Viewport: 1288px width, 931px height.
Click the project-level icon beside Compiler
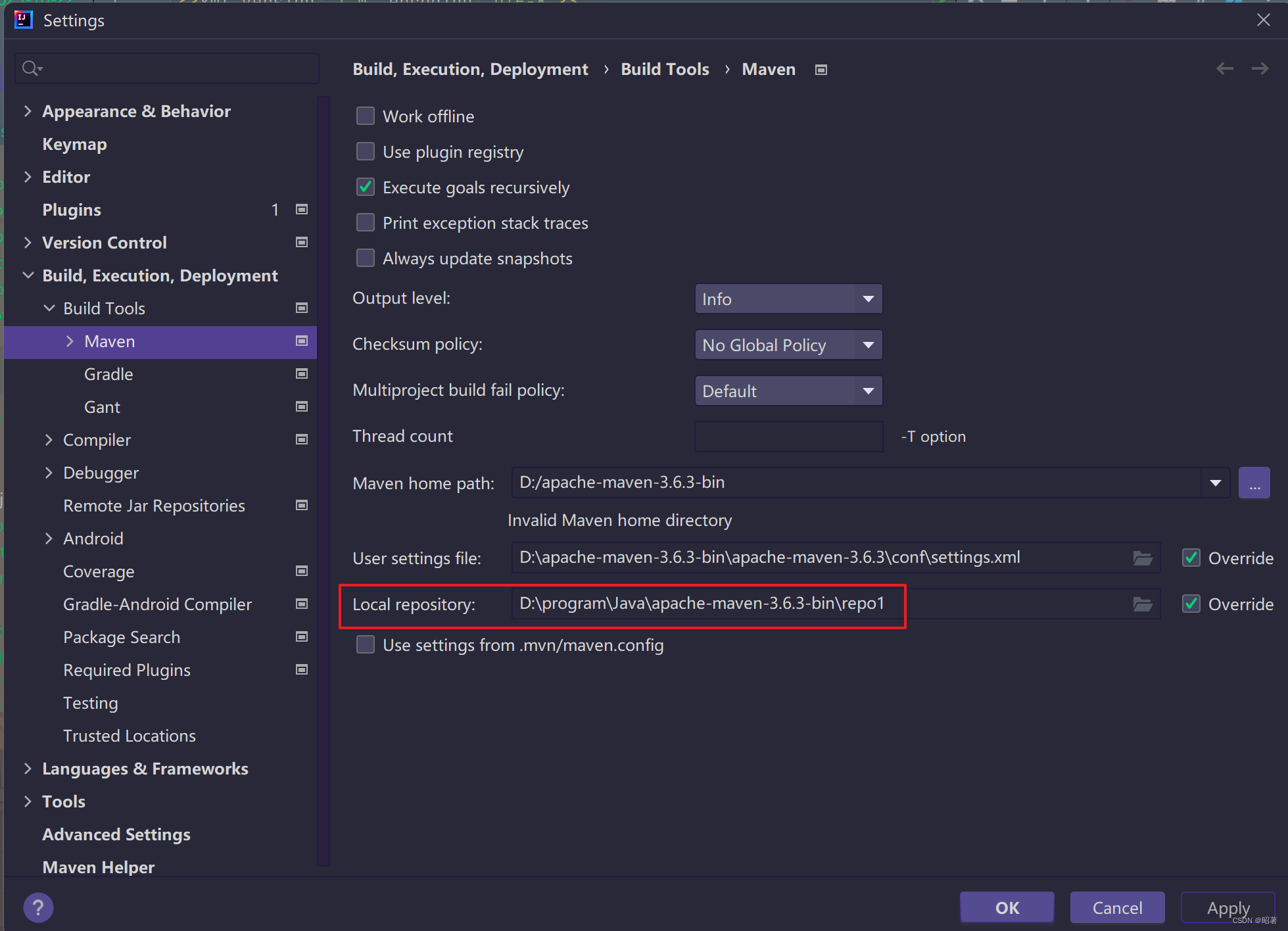302,440
